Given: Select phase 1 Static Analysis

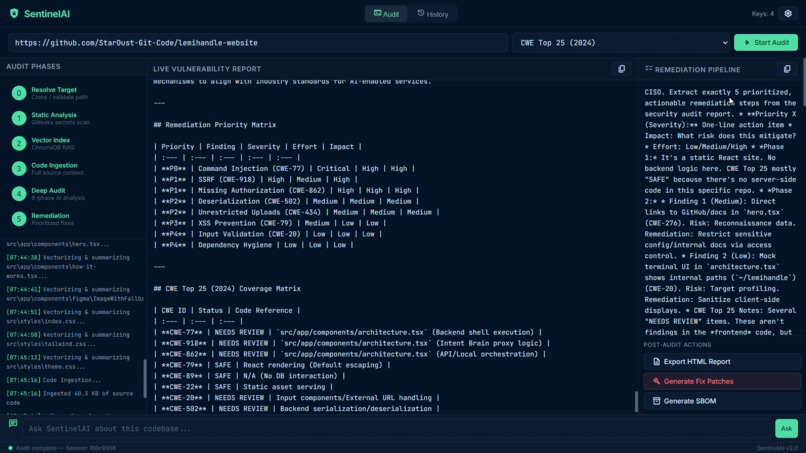Looking at the screenshot, I should click(x=73, y=118).
